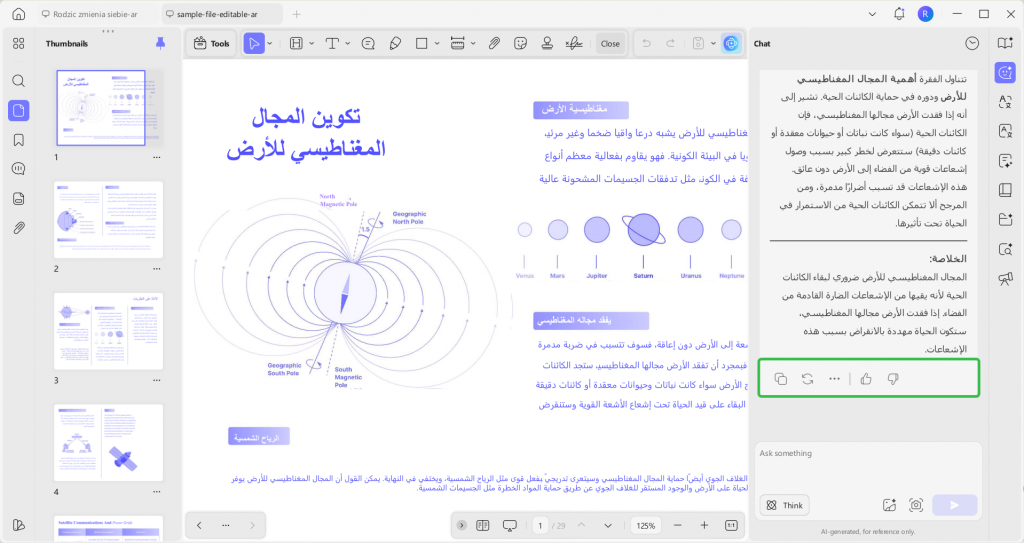The height and width of the screenshot is (543, 1024).
Task: Open the grid view icon at sidebar top
Action: (19, 44)
